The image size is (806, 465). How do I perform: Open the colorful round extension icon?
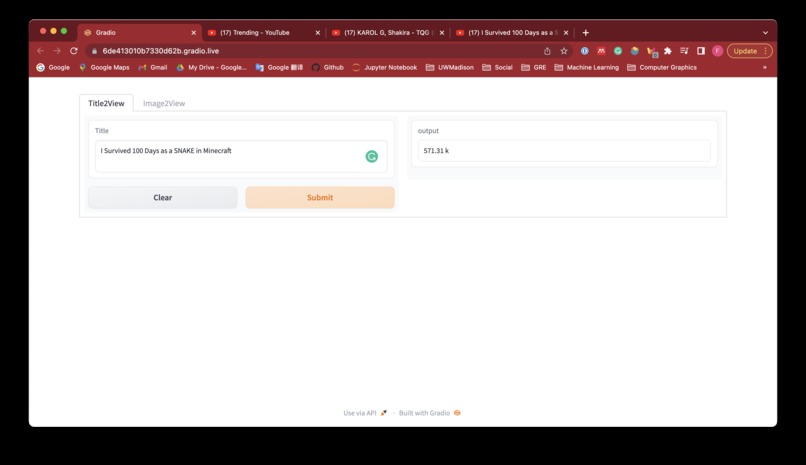pyautogui.click(x=635, y=51)
